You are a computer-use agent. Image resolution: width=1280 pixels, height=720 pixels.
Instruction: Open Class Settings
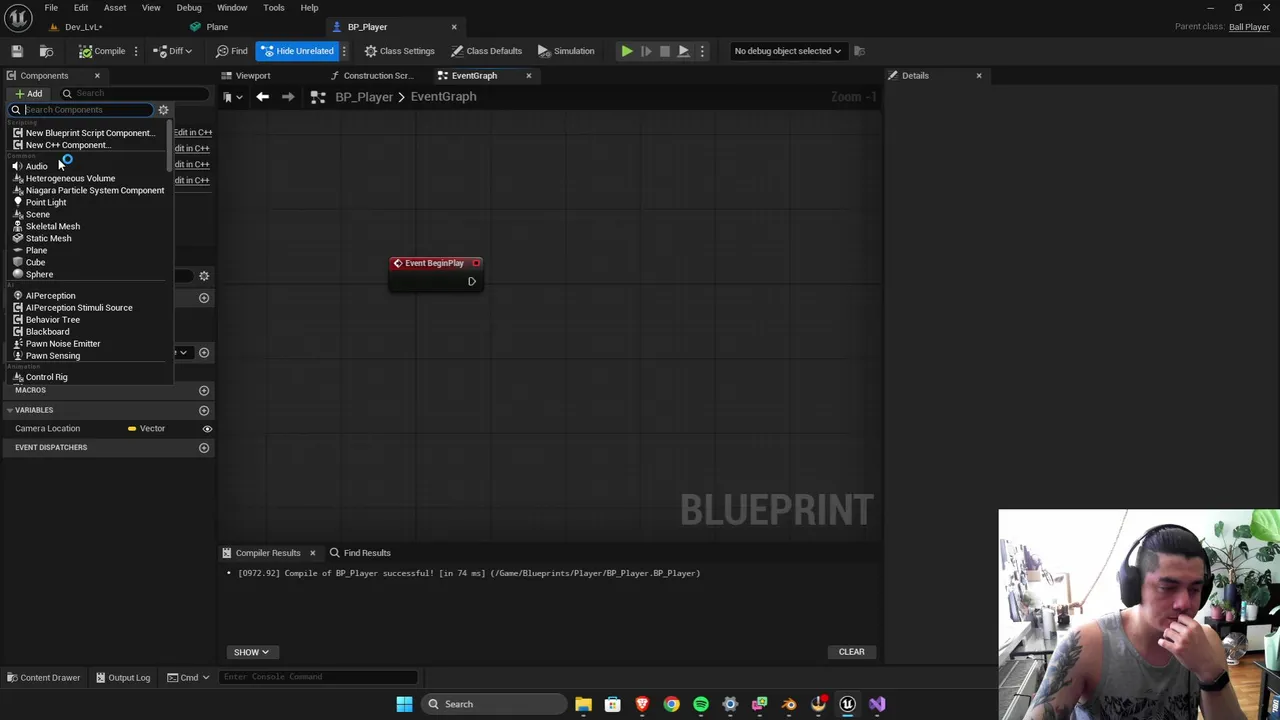pyautogui.click(x=399, y=51)
